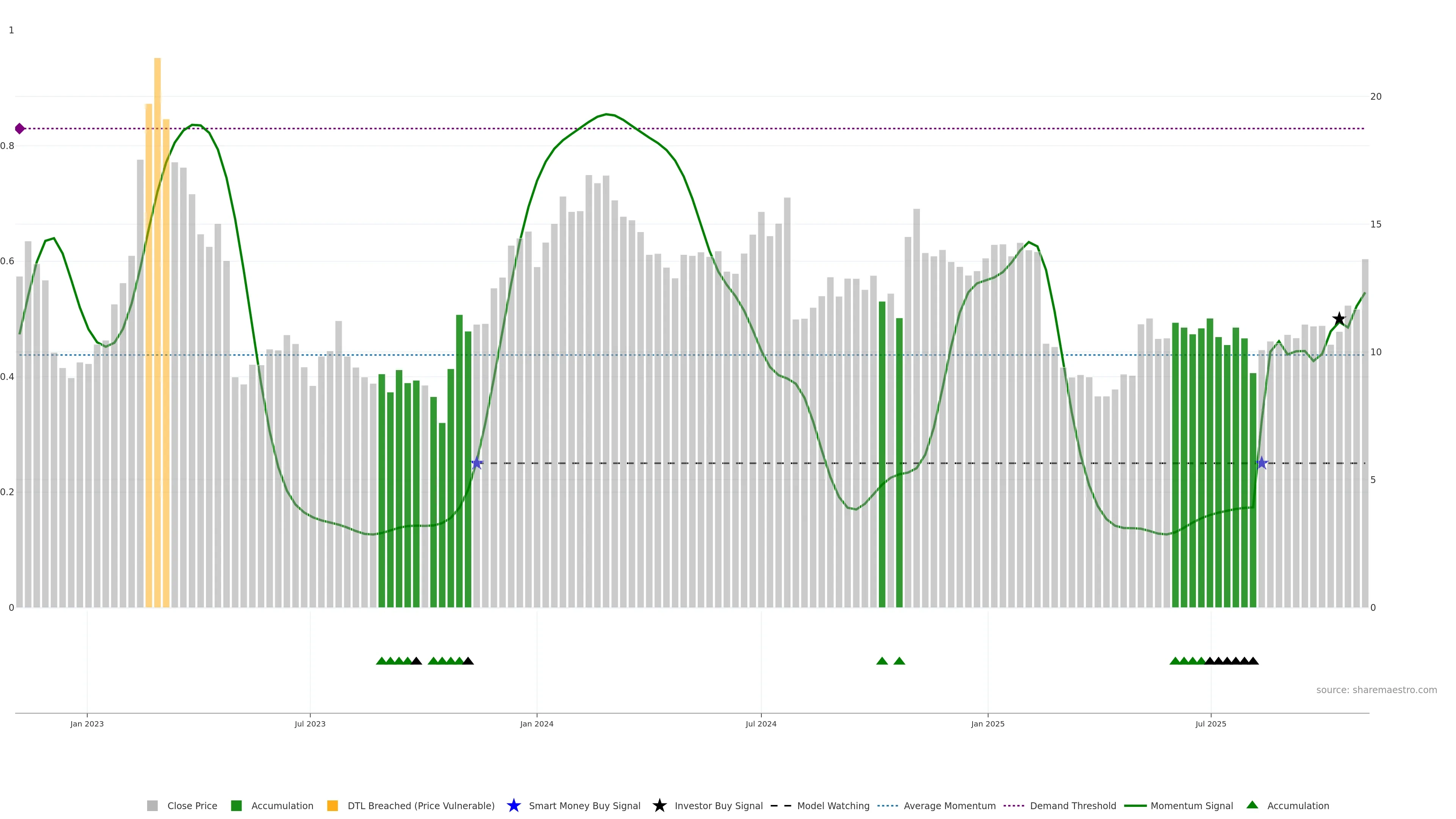Click the Jul 2025 axis label
Viewport: 1456px width, 819px height.
(x=1211, y=724)
